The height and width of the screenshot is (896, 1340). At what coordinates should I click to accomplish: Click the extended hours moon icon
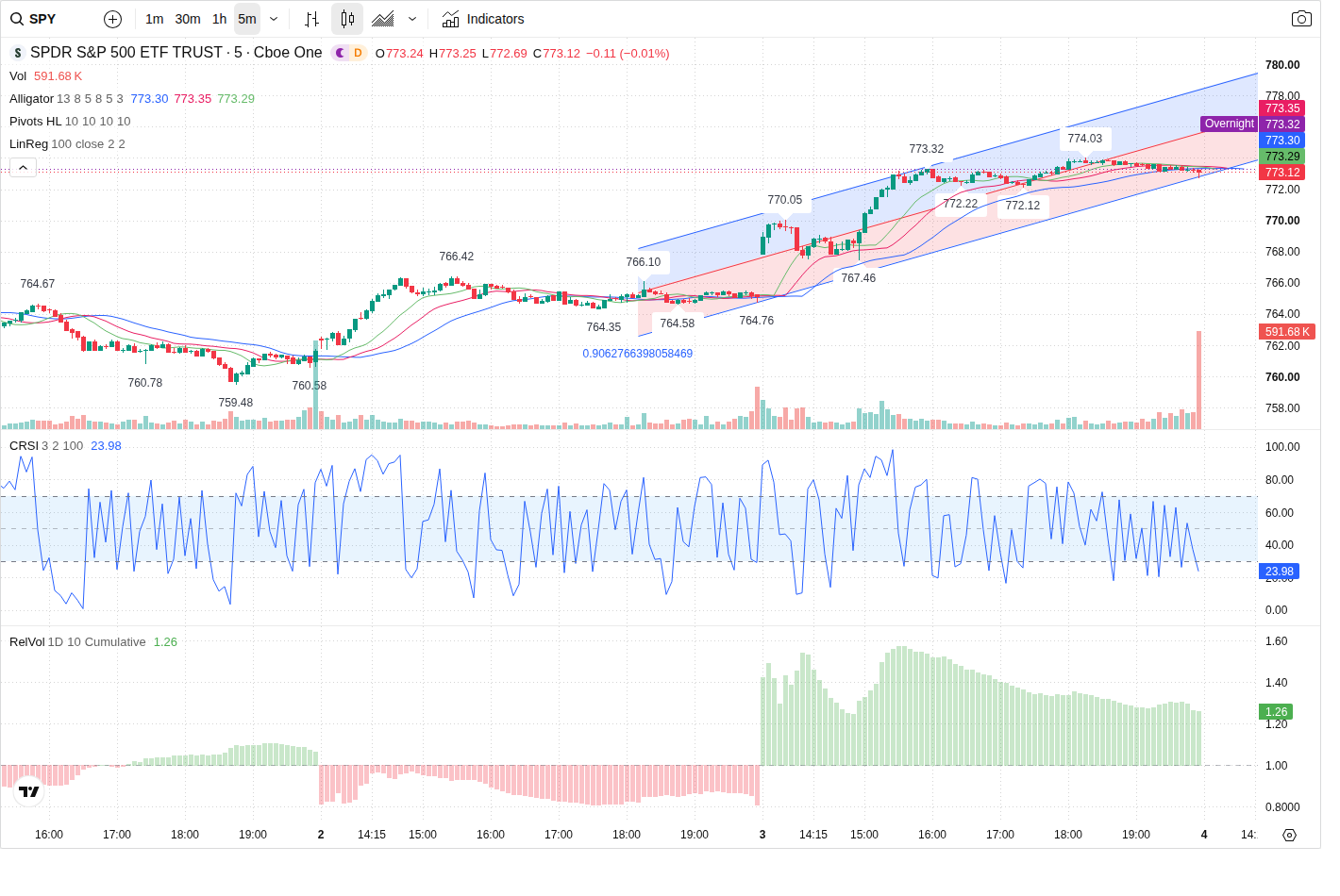coord(340,53)
